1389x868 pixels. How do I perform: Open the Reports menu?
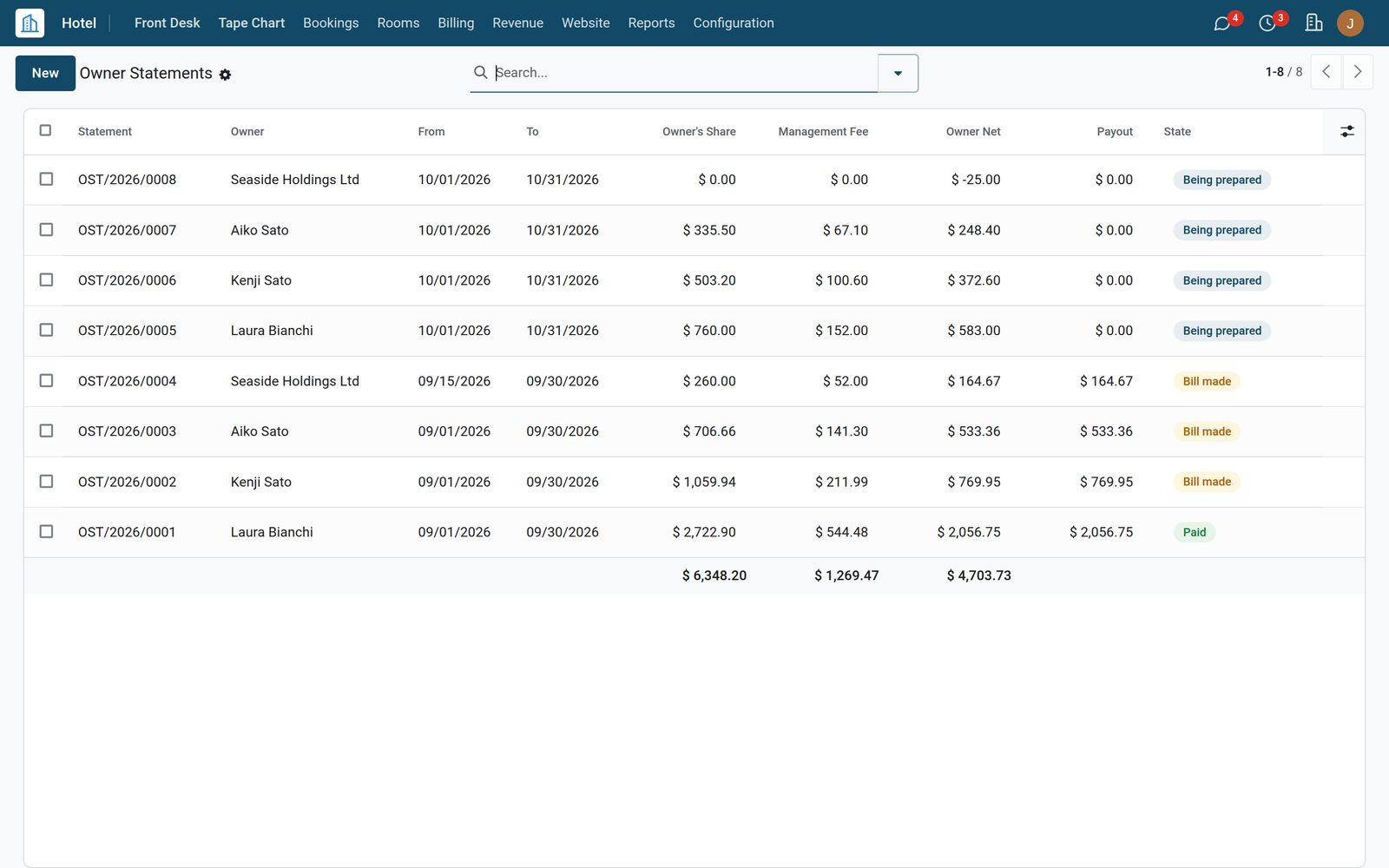pos(651,23)
